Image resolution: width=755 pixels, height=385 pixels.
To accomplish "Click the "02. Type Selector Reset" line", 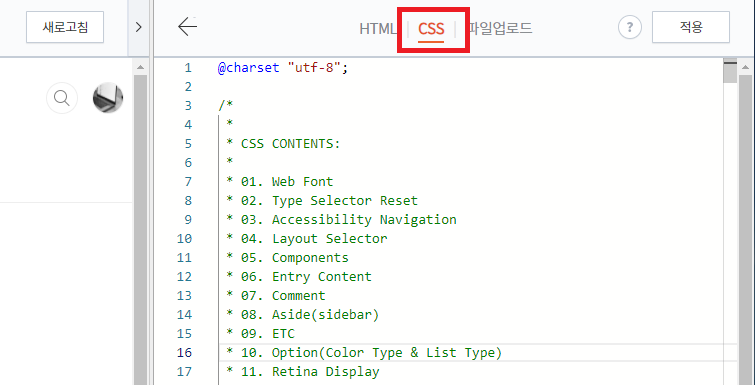I will tap(322, 201).
